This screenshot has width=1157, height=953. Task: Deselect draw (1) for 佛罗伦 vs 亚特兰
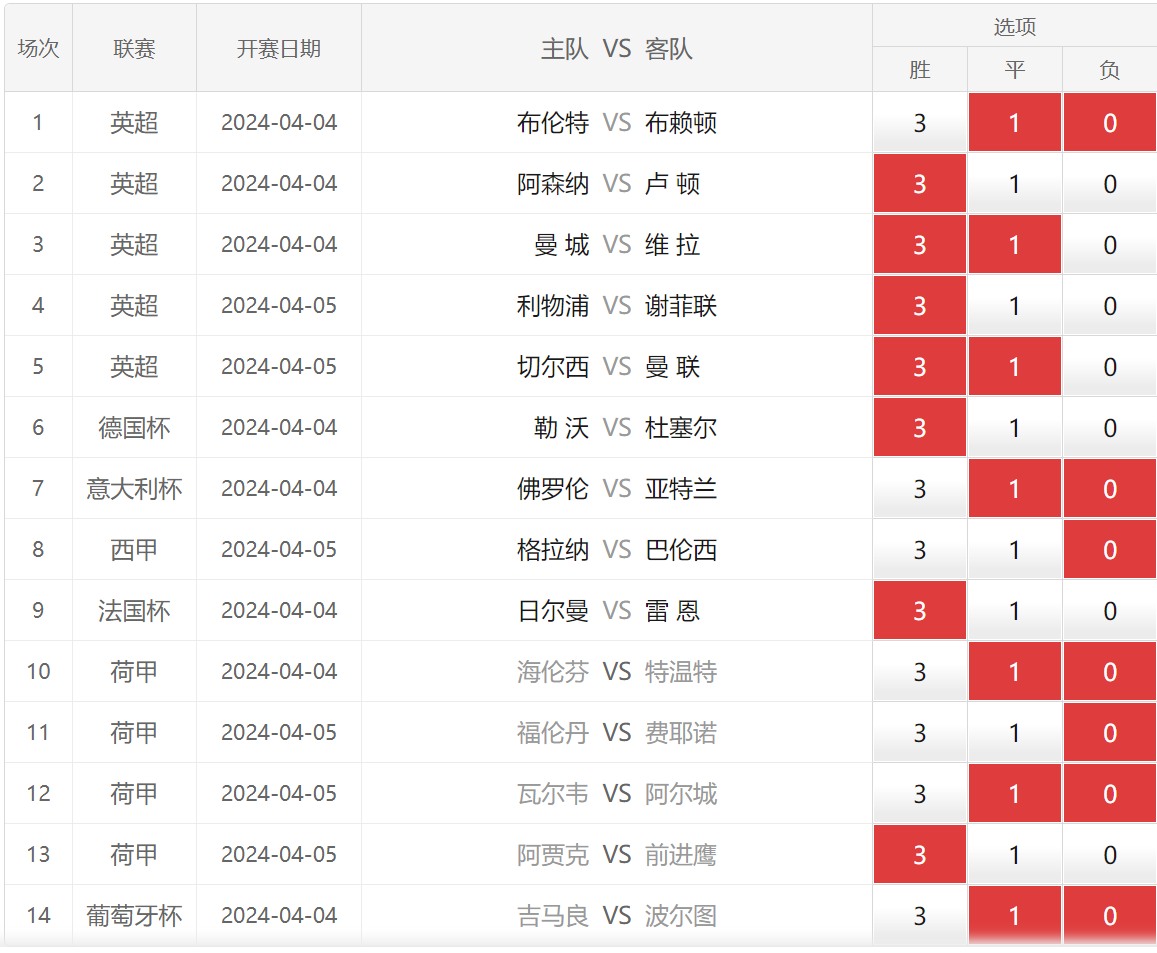1015,488
